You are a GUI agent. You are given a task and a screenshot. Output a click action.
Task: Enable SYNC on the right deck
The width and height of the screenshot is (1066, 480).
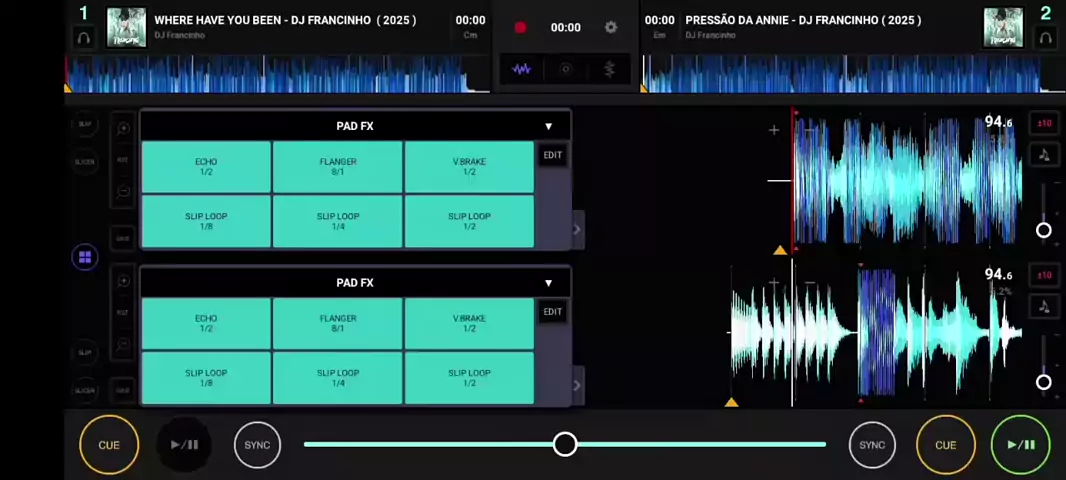[872, 445]
